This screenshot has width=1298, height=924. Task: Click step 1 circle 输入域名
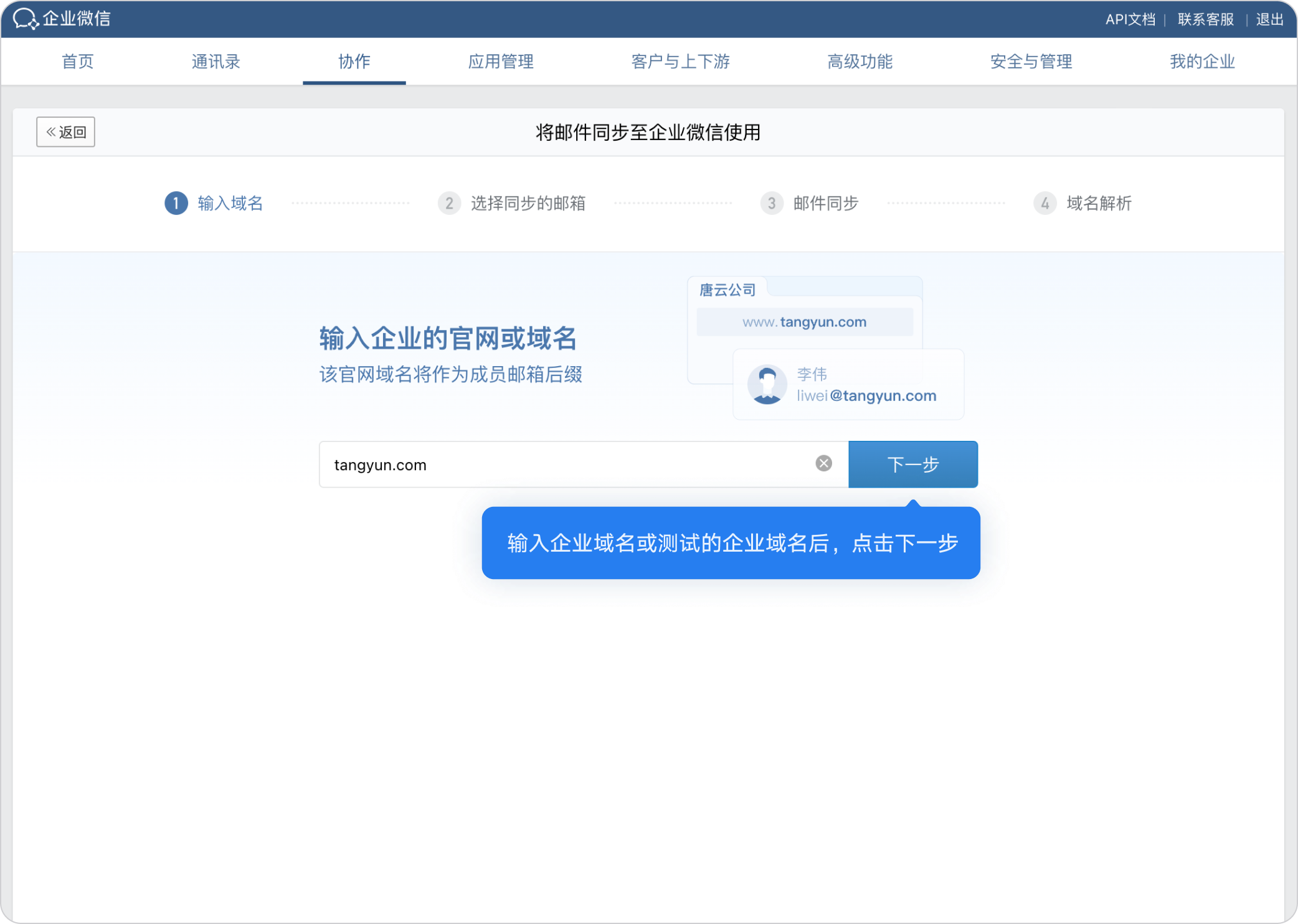pos(176,203)
